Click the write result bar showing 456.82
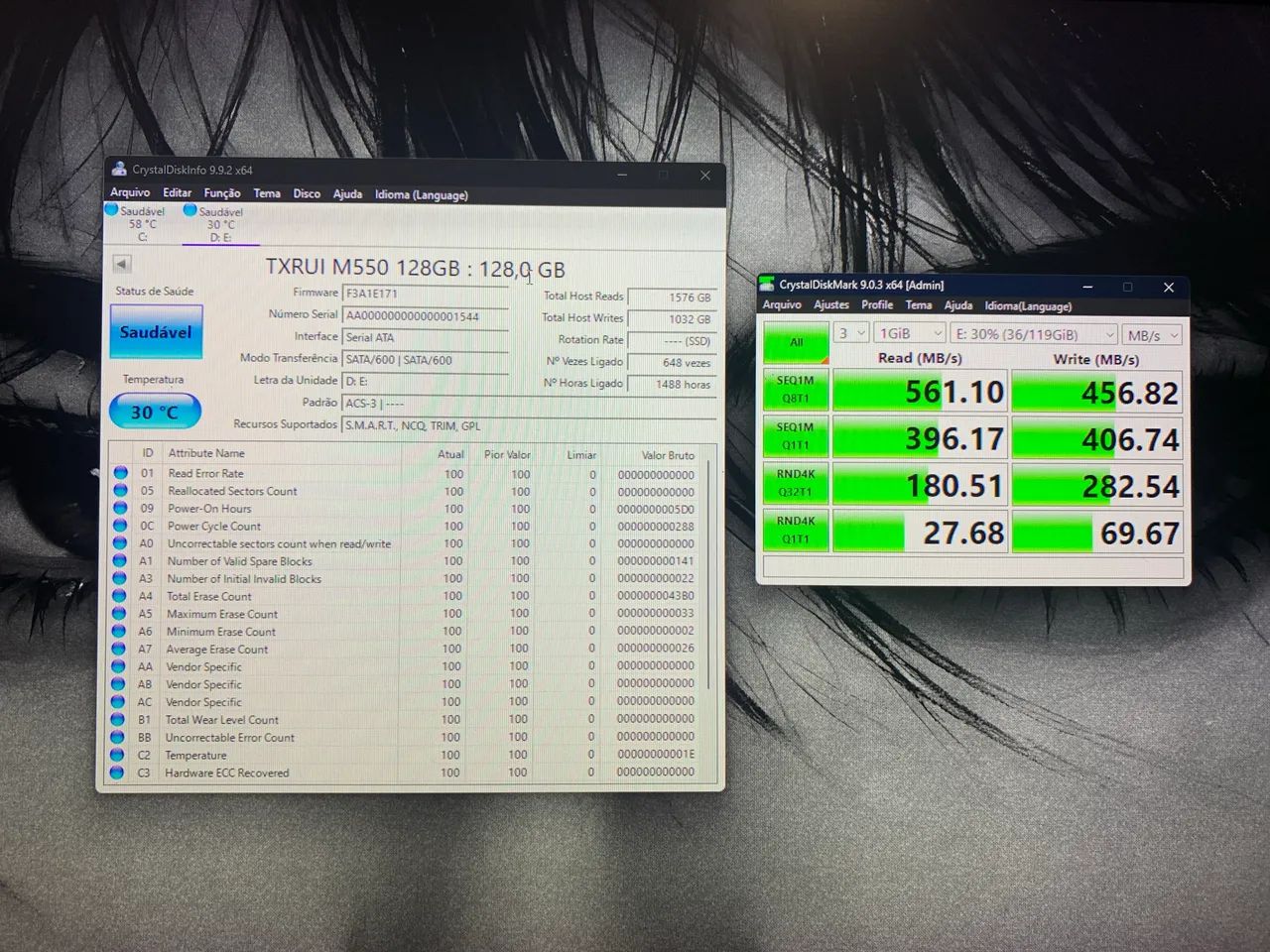1270x952 pixels. point(1097,393)
